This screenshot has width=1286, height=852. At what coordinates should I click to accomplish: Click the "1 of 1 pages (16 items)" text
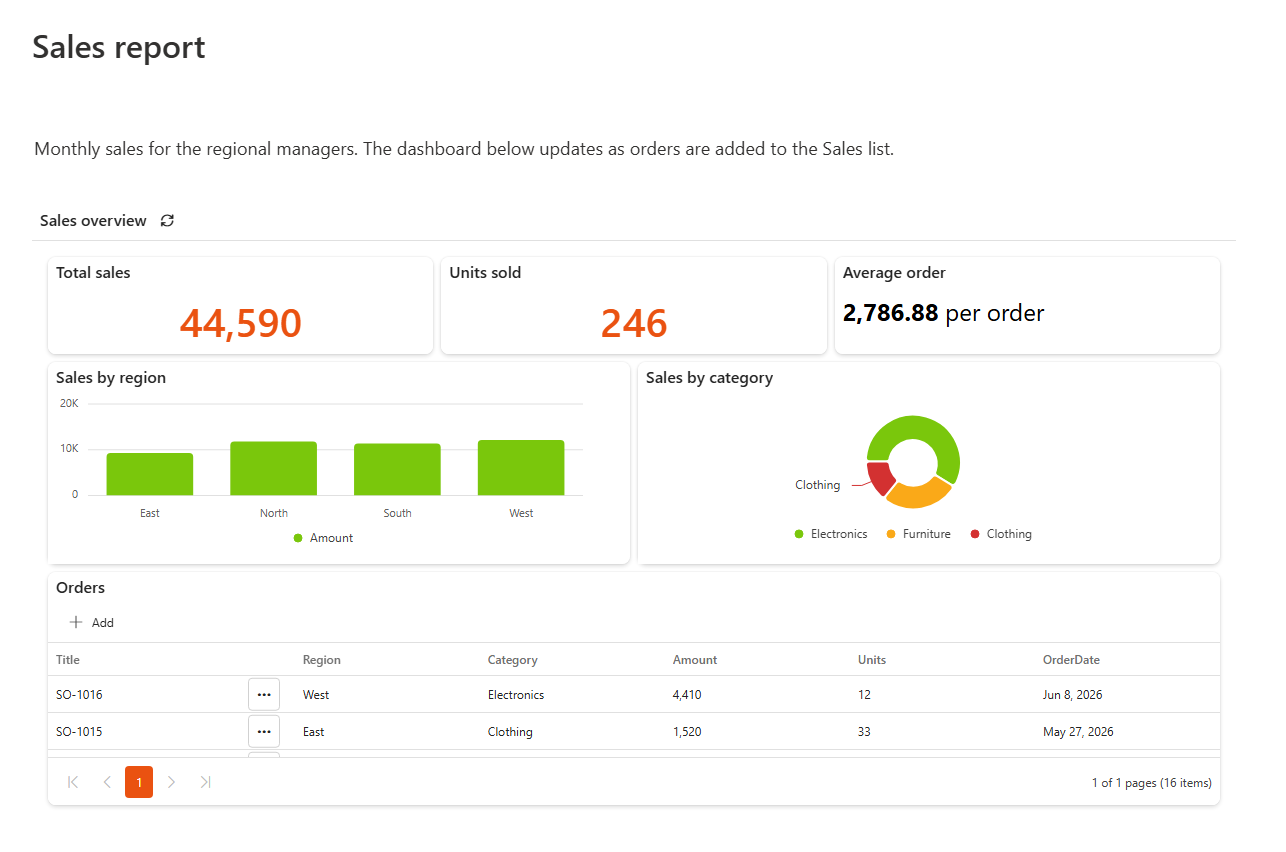point(1152,783)
